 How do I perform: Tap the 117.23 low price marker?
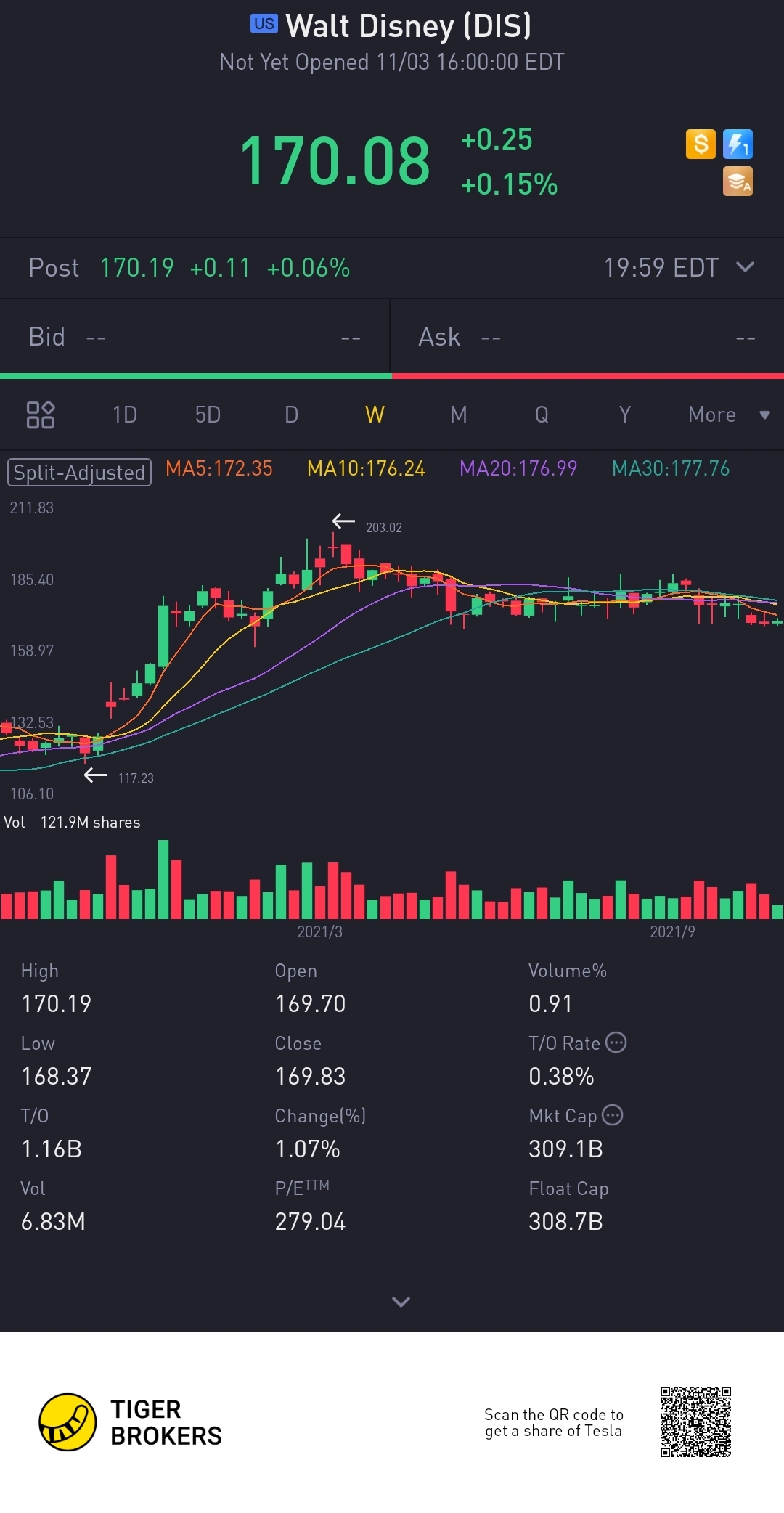[136, 778]
